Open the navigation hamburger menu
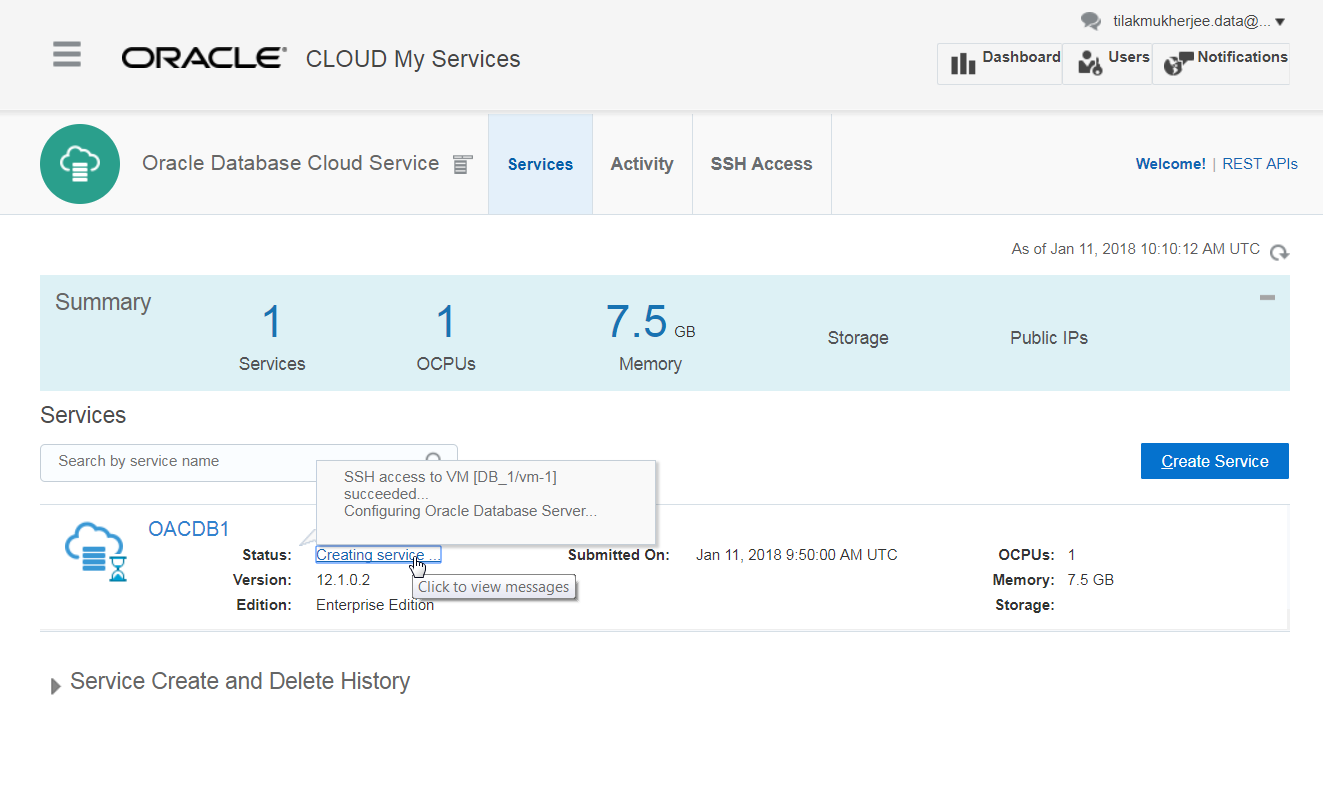 point(66,55)
